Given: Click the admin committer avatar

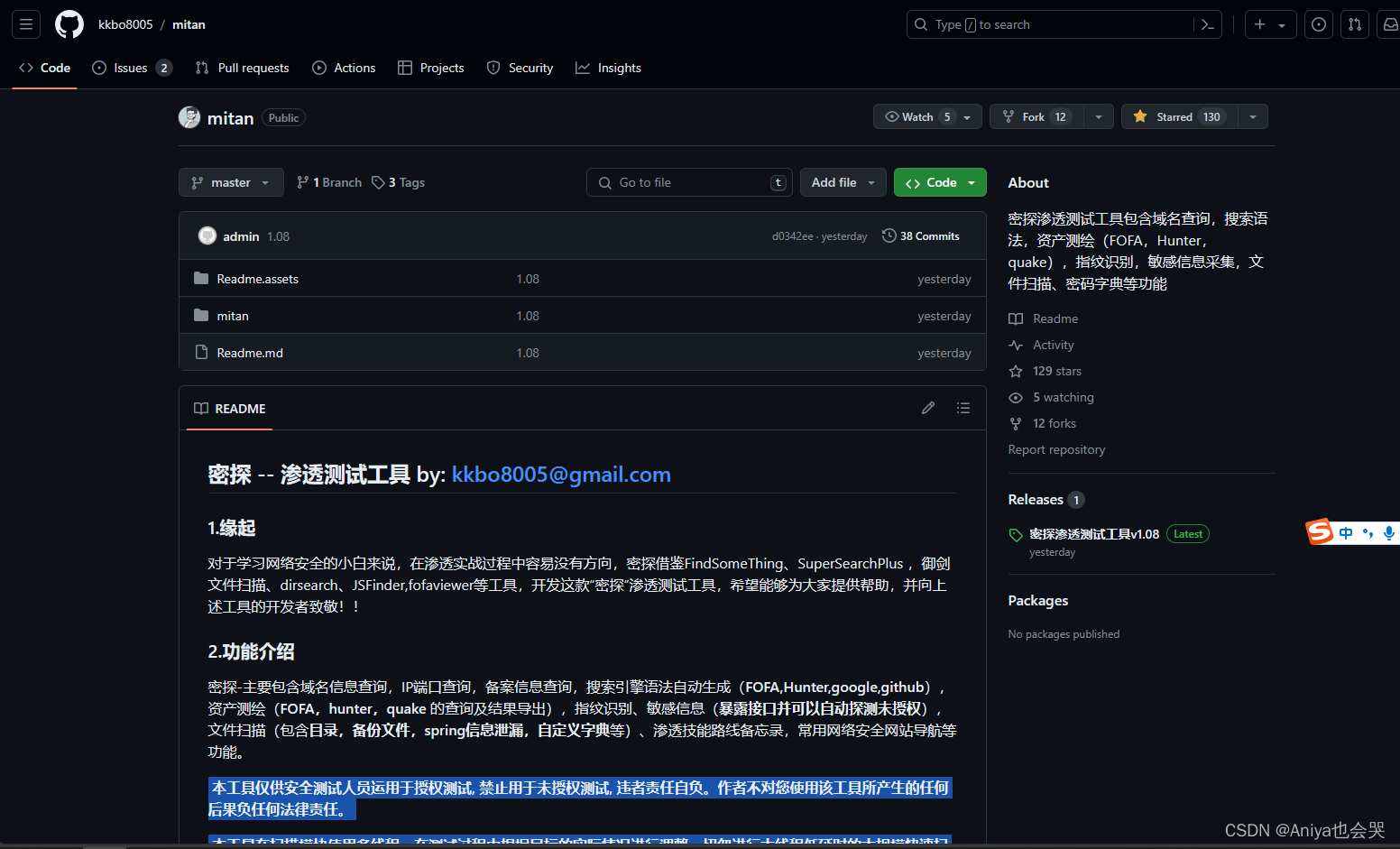Looking at the screenshot, I should (207, 235).
